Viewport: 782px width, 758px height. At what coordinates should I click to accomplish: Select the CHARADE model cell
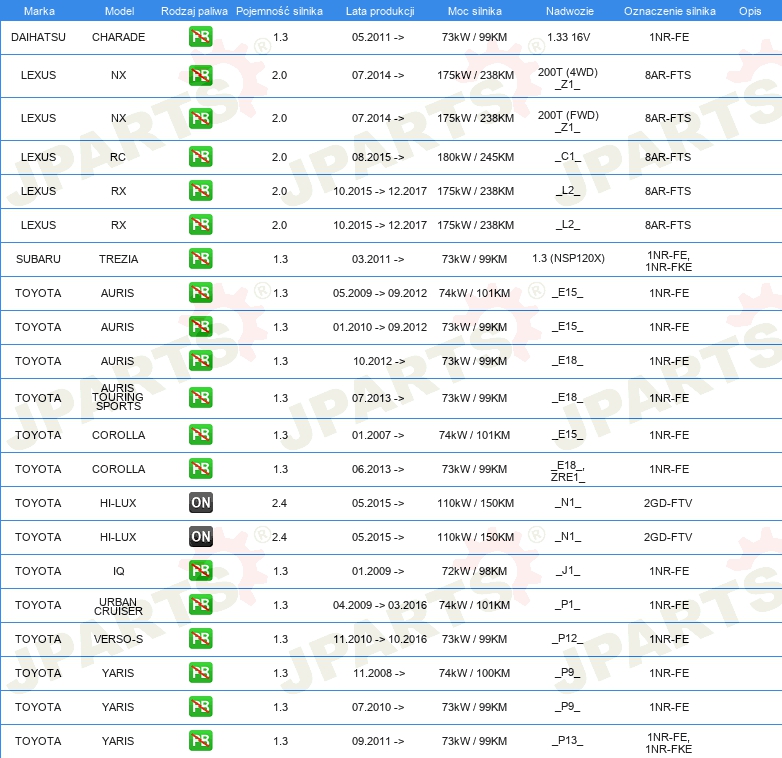tap(118, 37)
